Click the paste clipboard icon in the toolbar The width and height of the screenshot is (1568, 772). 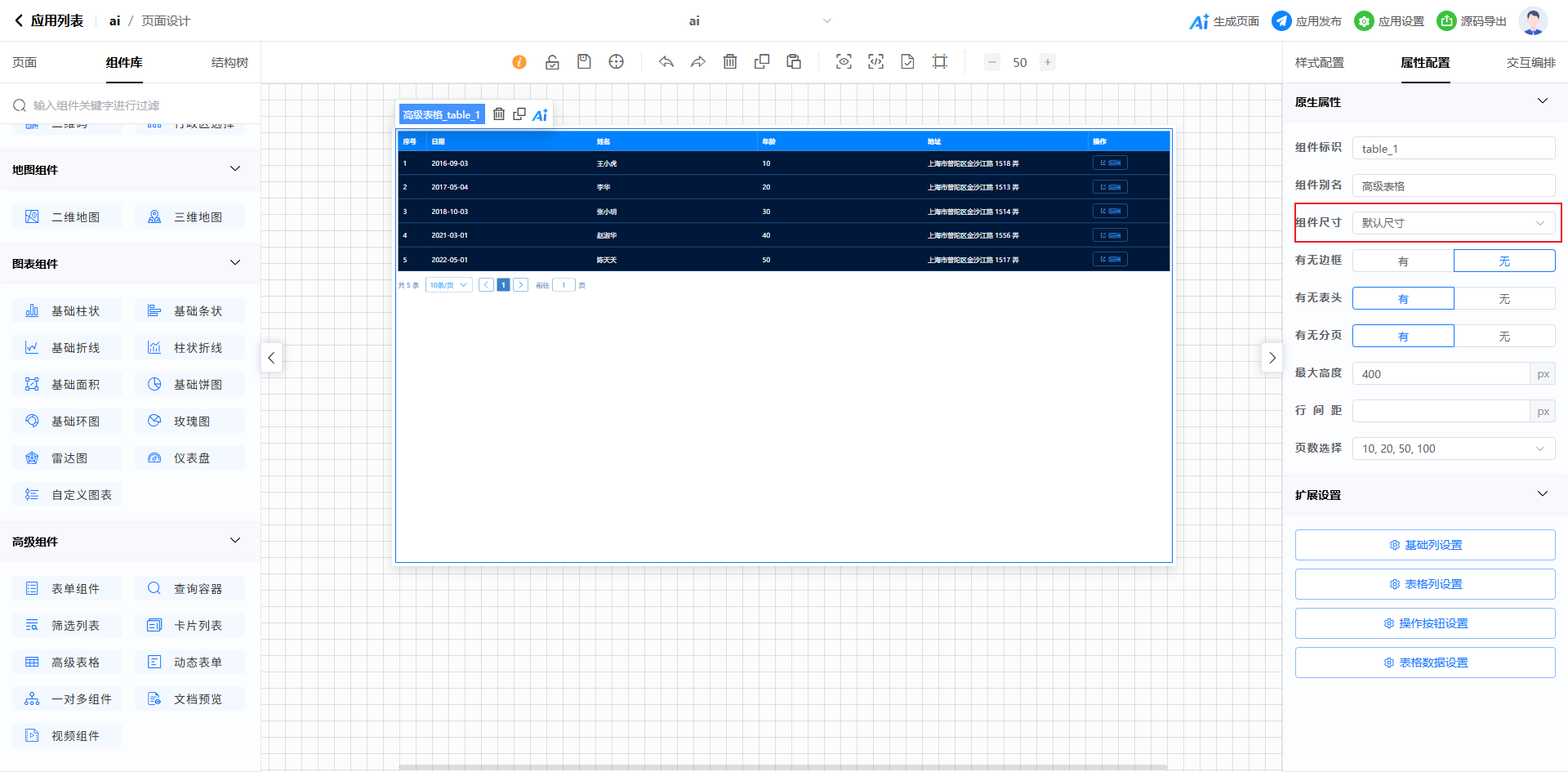click(x=794, y=62)
